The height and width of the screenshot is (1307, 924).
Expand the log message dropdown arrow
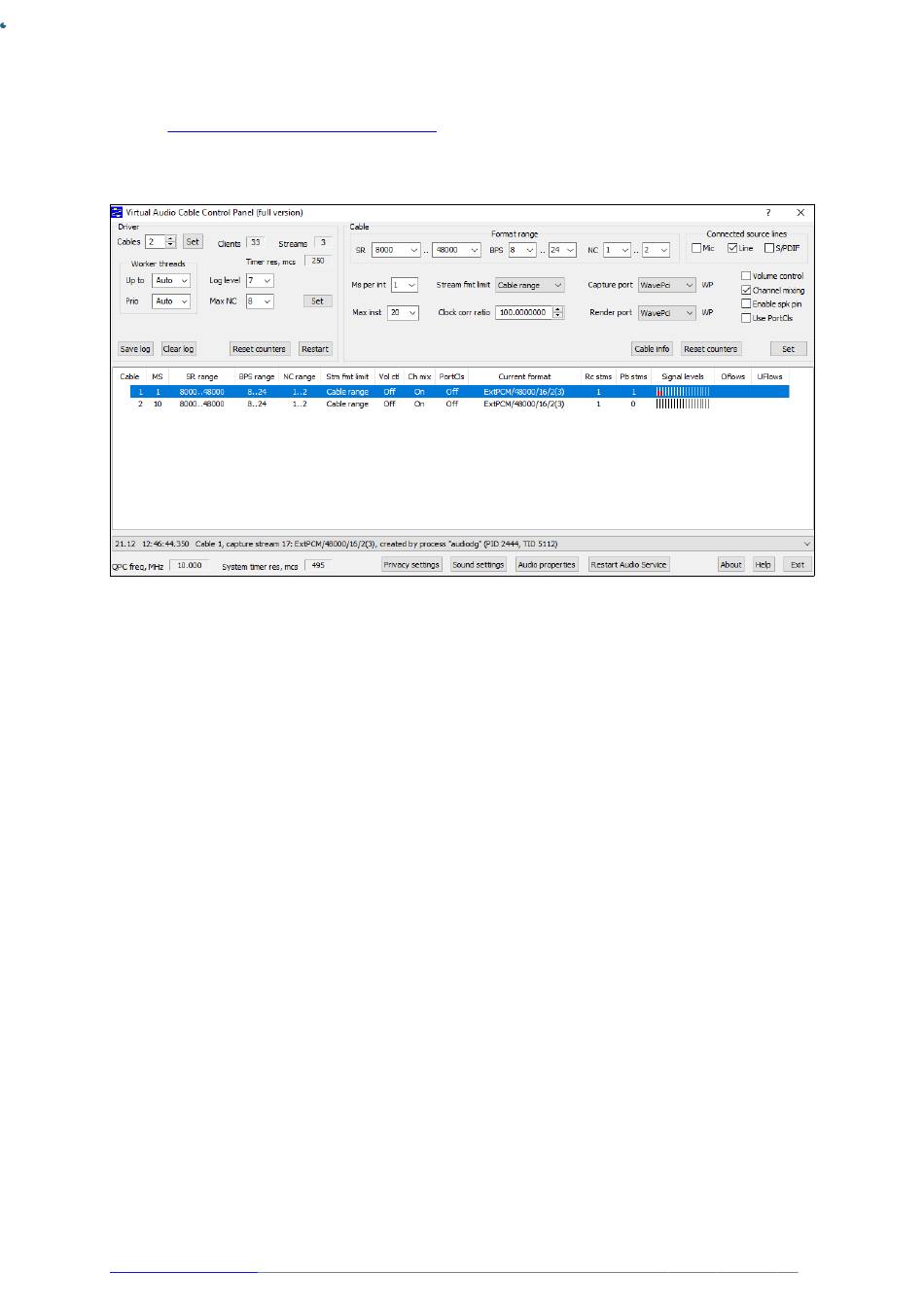click(x=805, y=544)
